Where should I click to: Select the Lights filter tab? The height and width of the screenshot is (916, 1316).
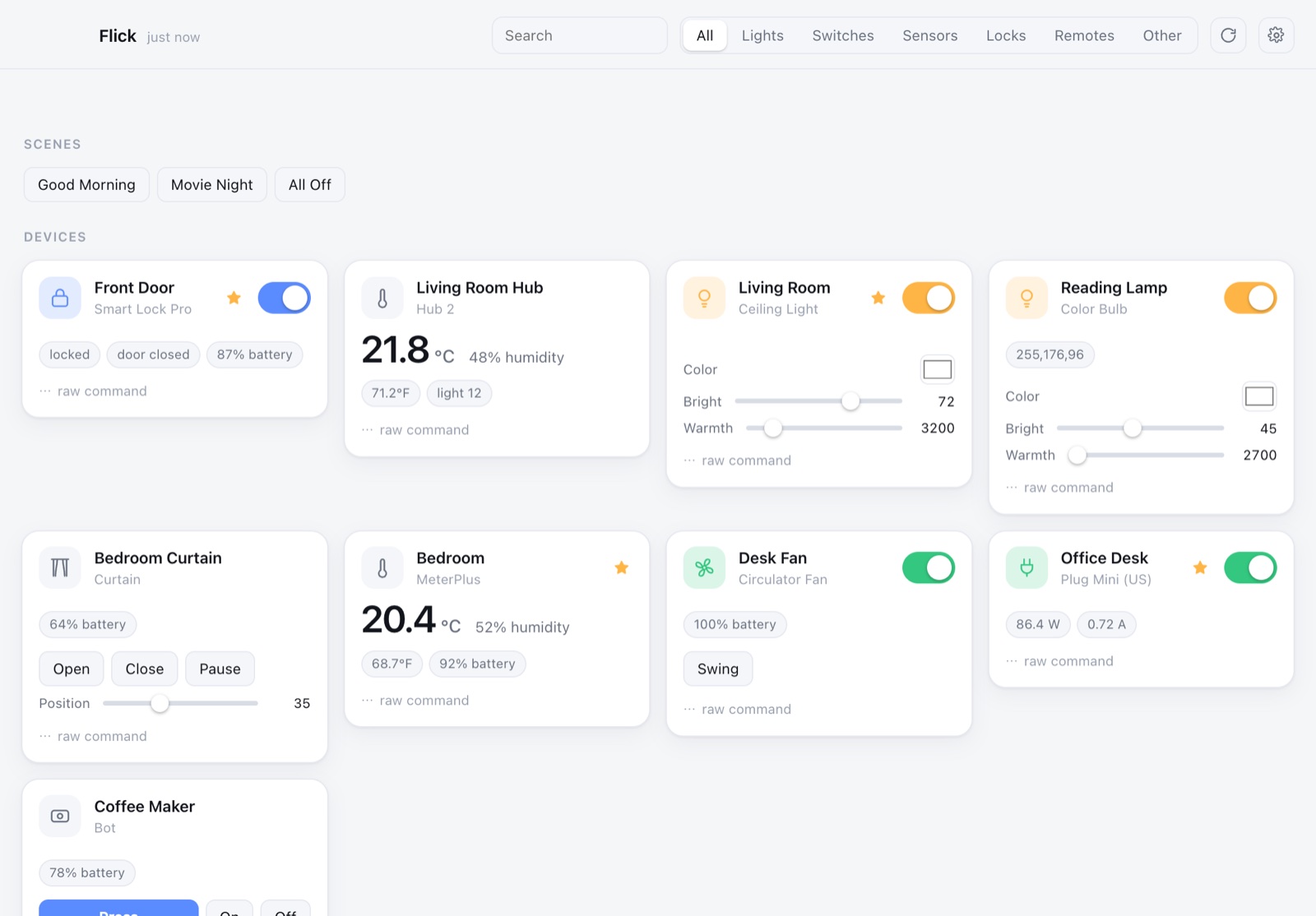coord(762,35)
